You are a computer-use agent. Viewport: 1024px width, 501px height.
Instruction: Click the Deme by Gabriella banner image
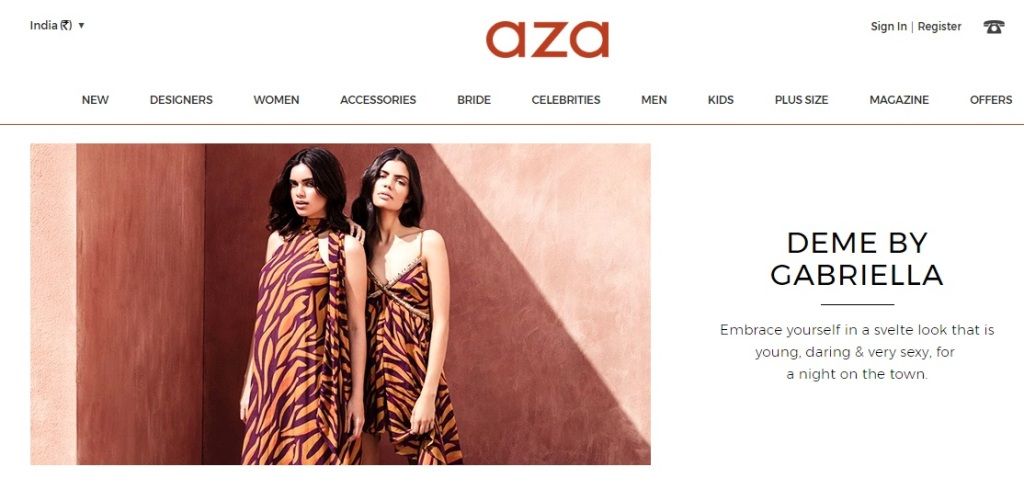(x=340, y=304)
